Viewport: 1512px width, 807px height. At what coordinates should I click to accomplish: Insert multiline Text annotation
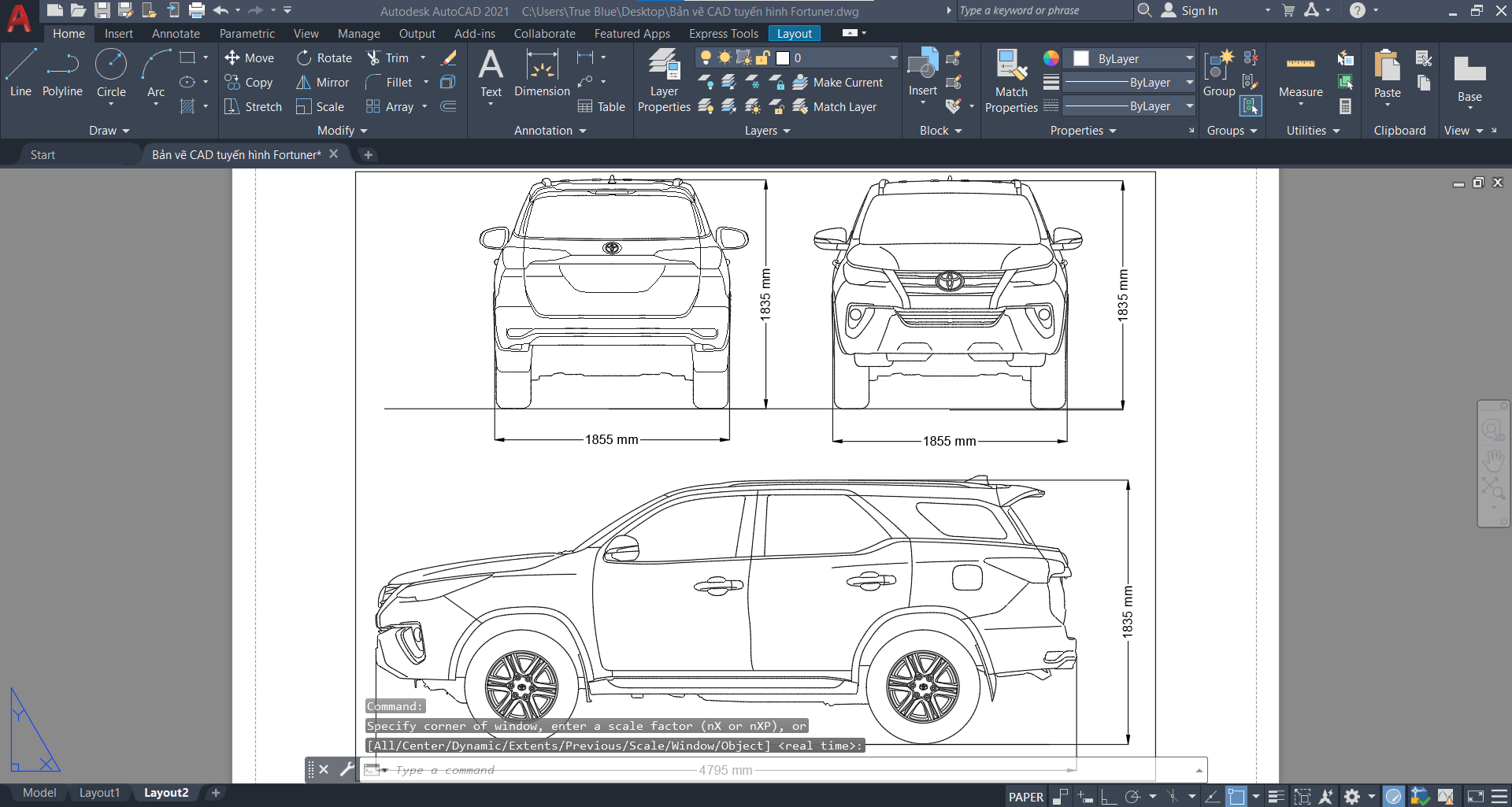click(x=491, y=72)
